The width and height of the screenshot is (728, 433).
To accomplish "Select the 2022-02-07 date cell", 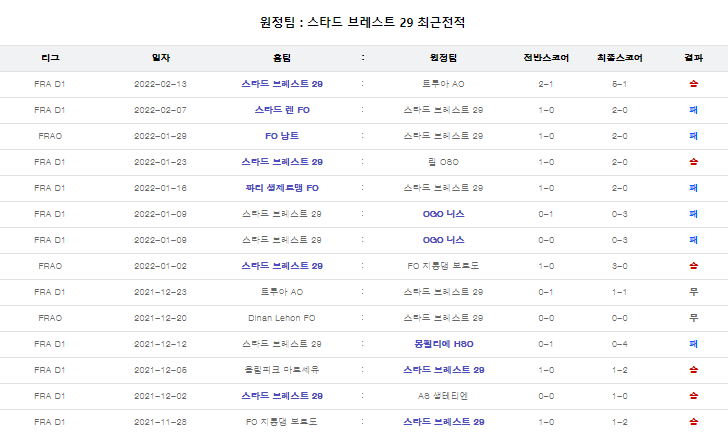I will (161, 110).
